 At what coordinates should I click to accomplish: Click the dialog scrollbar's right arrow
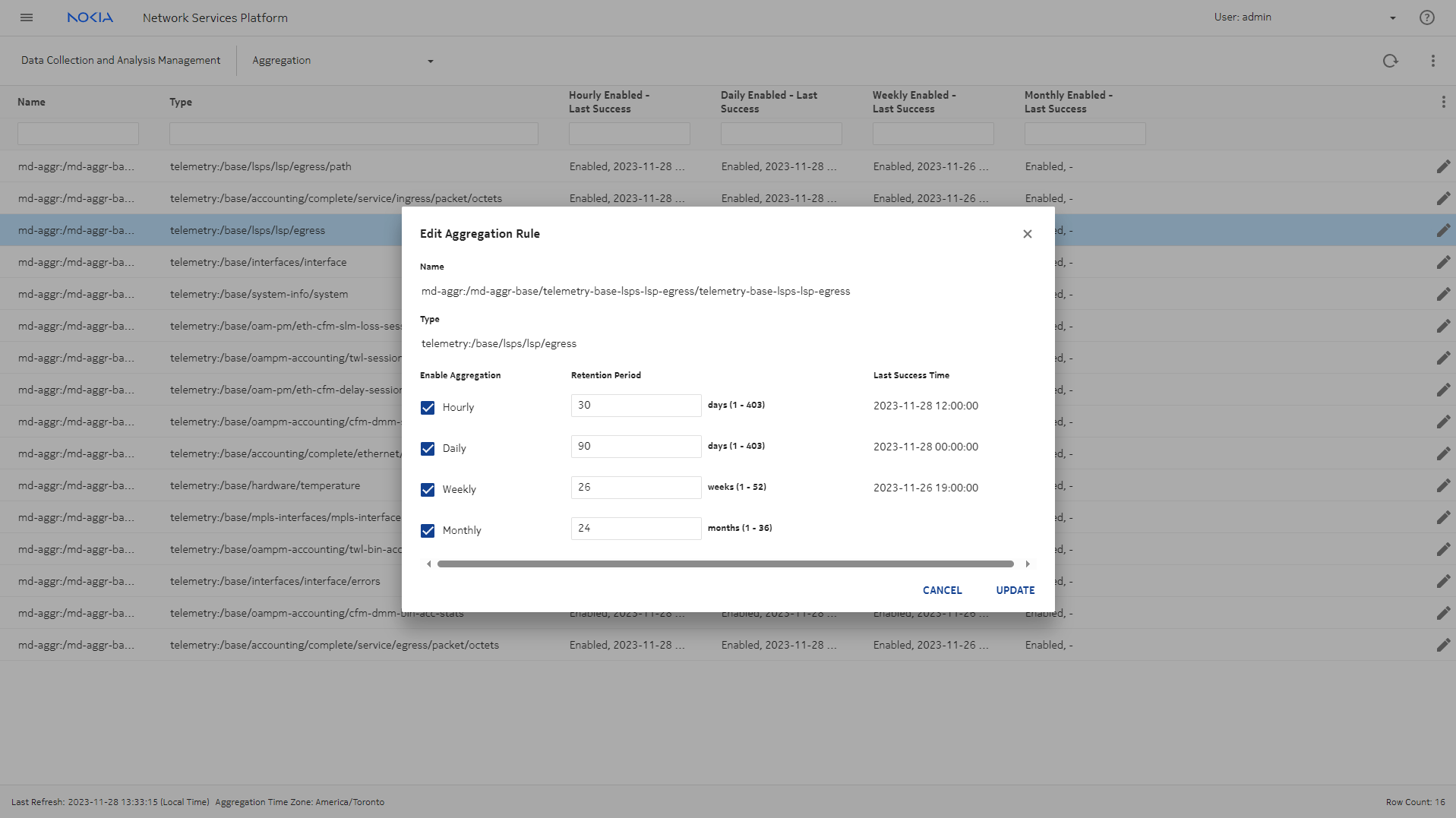(1028, 564)
